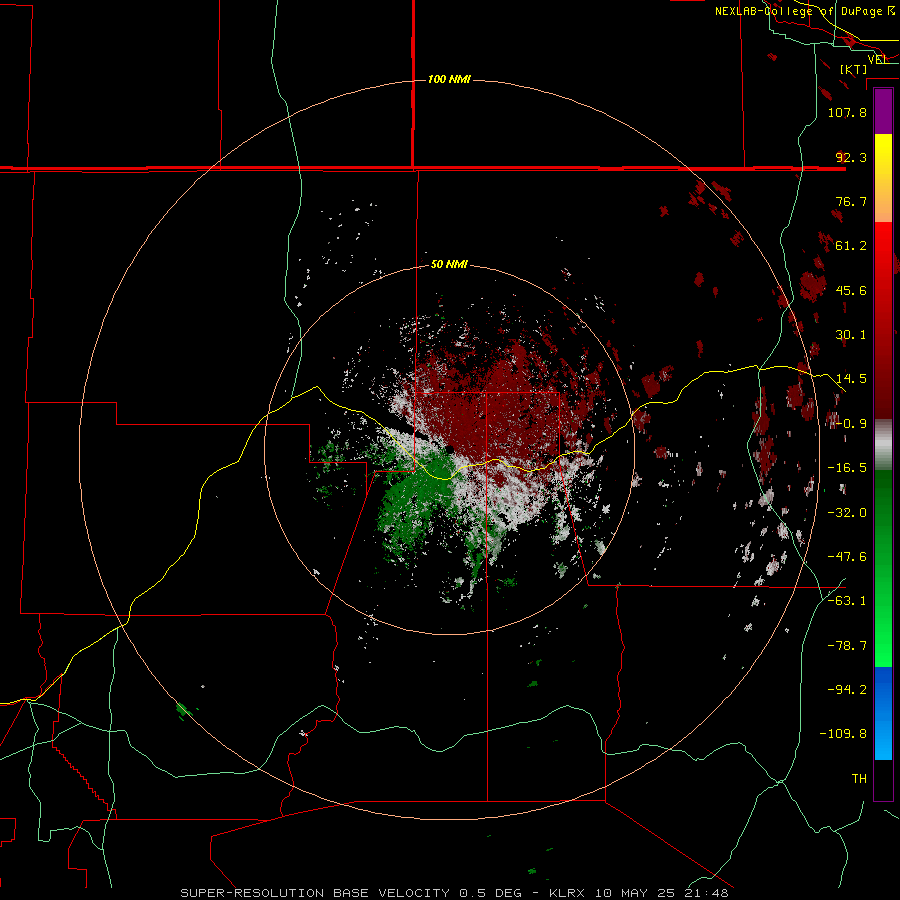This screenshot has height=900, width=900.
Task: Click the yellow-orange segment of the color bar
Action: tap(883, 178)
